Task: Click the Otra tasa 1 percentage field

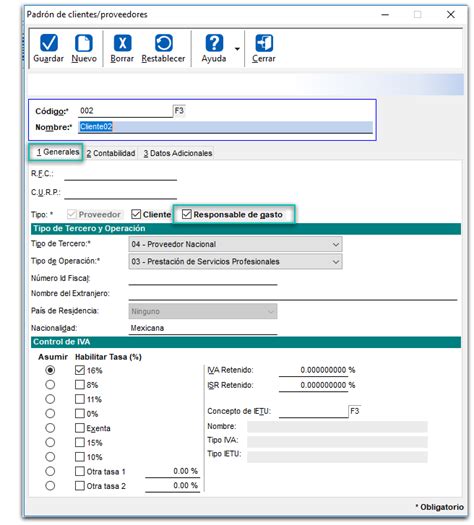Action: click(x=172, y=471)
